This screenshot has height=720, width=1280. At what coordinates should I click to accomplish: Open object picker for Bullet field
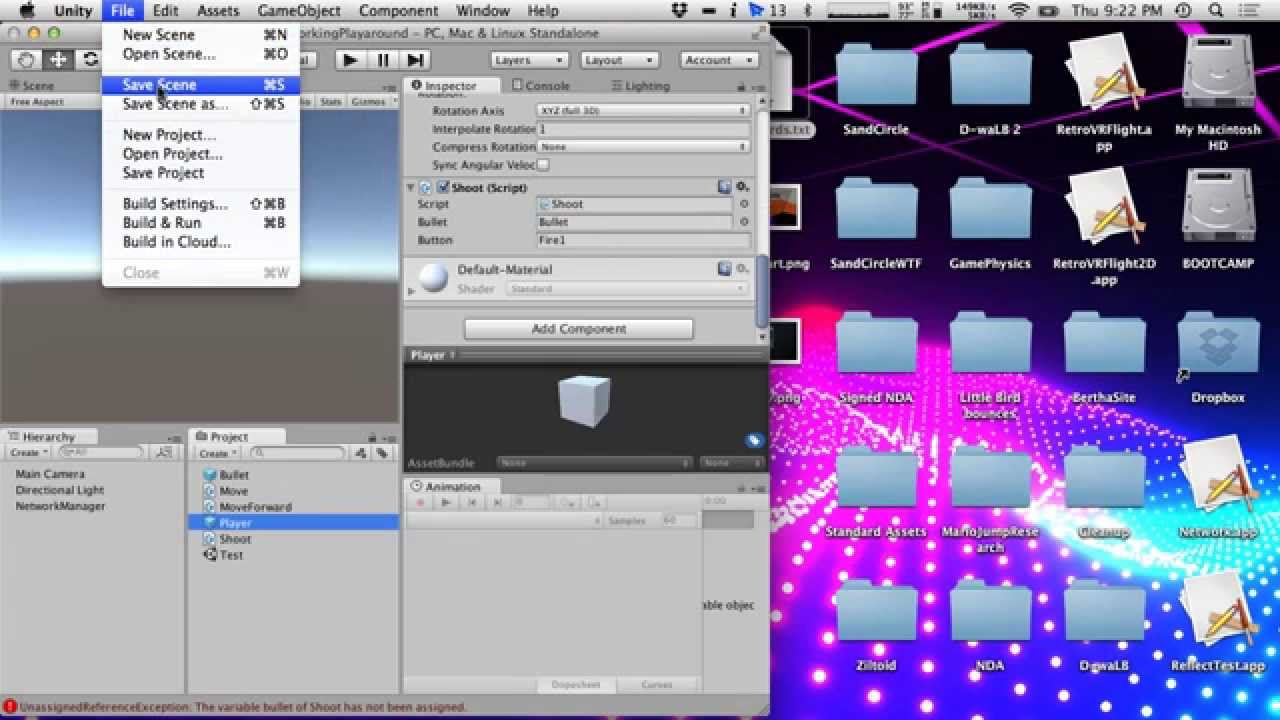pyautogui.click(x=744, y=222)
